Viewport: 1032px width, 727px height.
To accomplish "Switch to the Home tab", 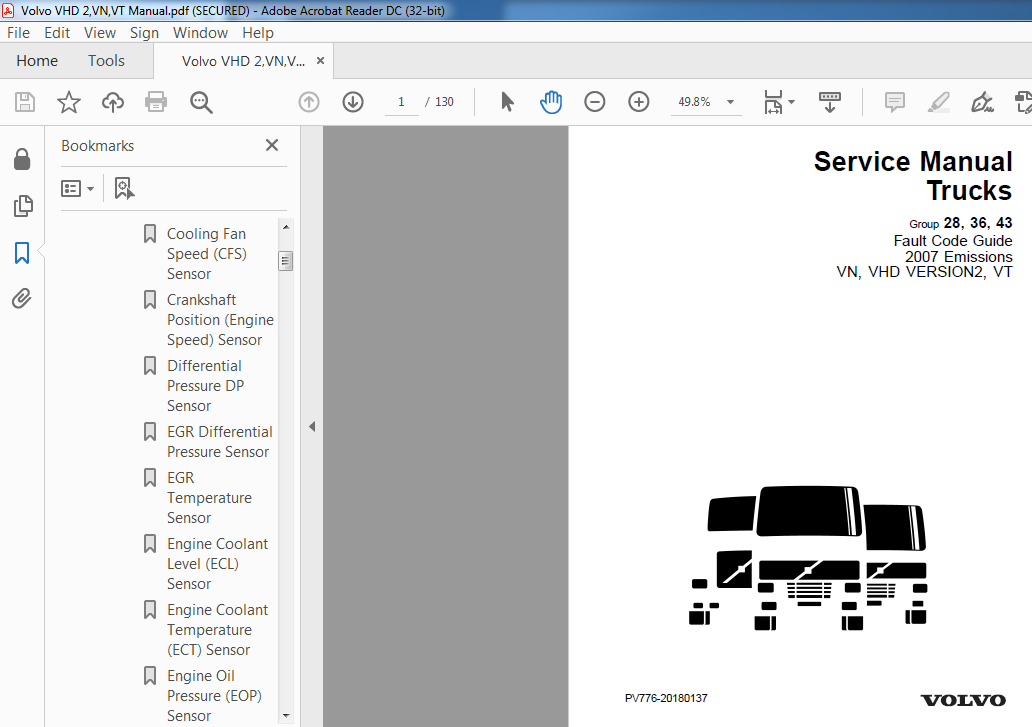I will click(37, 61).
